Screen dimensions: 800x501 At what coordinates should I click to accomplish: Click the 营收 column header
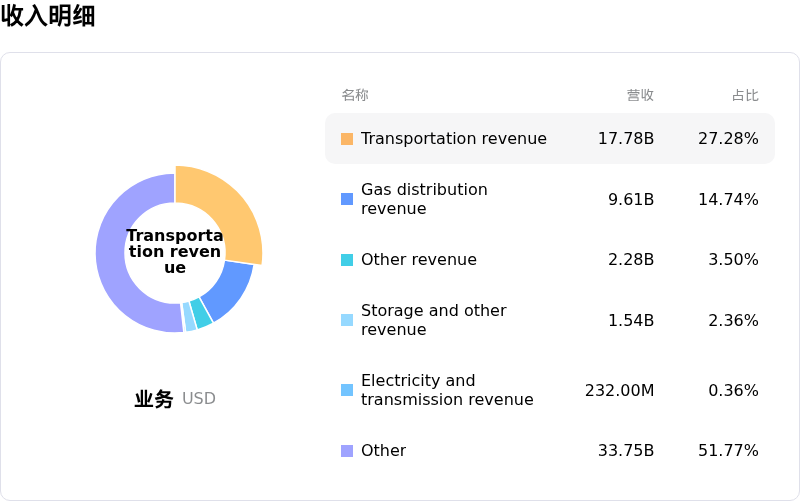[640, 95]
